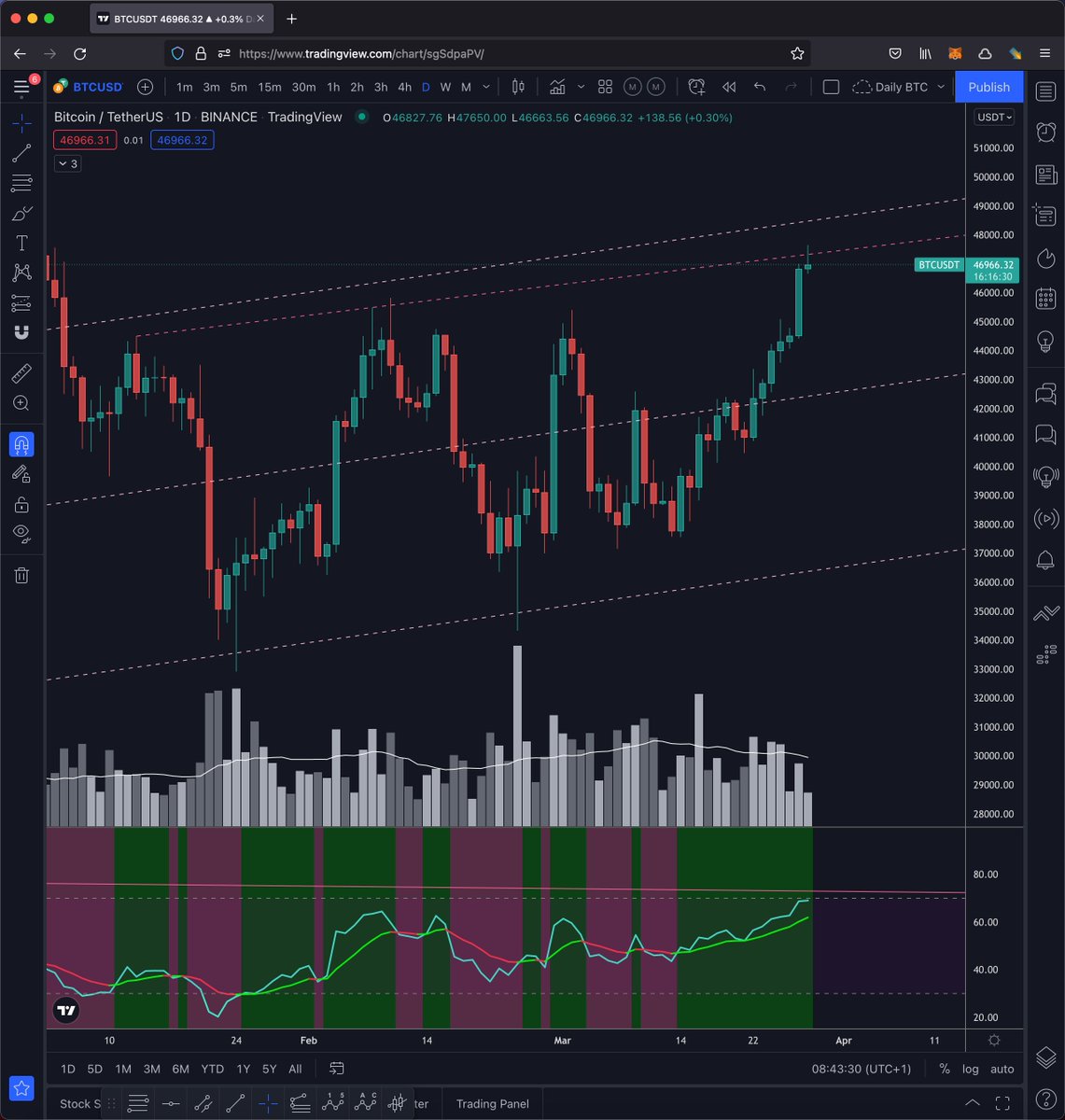Expand the favorite indicators dropdown arrow
Screen dimensions: 1065x1120
[x=581, y=87]
